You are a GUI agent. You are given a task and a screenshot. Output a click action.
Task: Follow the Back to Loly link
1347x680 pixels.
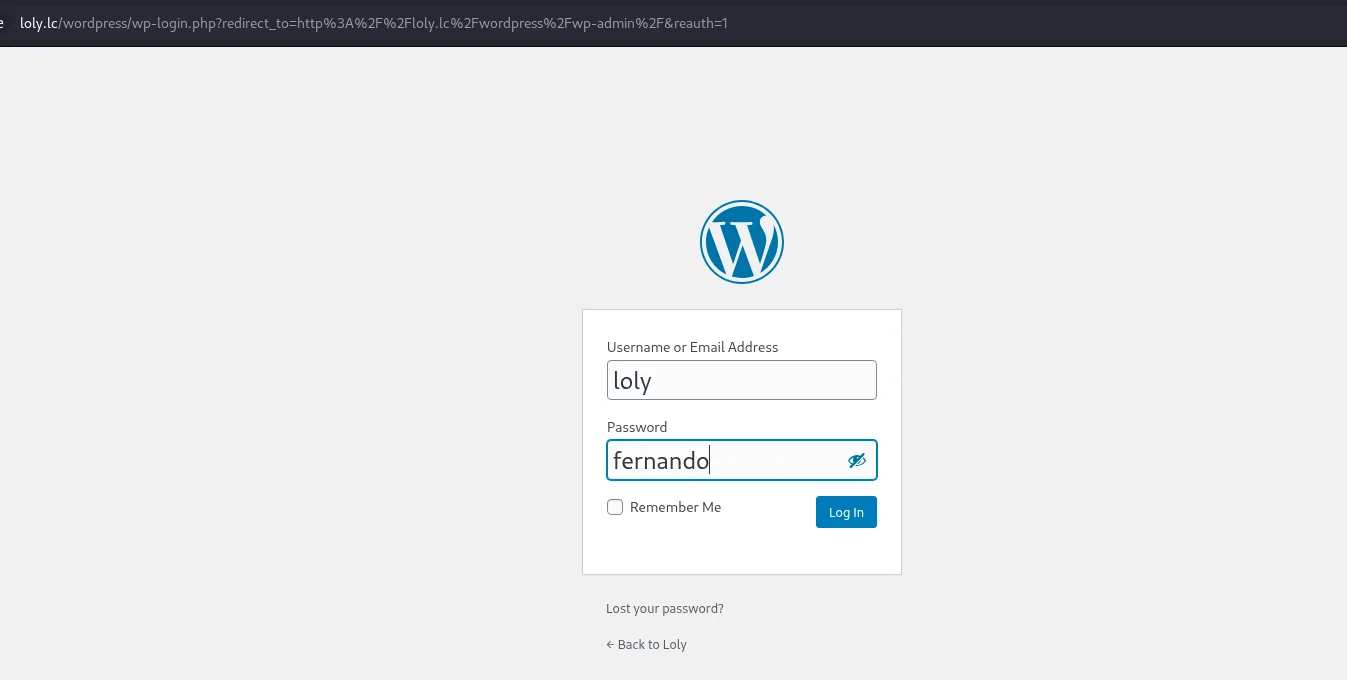pyautogui.click(x=646, y=644)
